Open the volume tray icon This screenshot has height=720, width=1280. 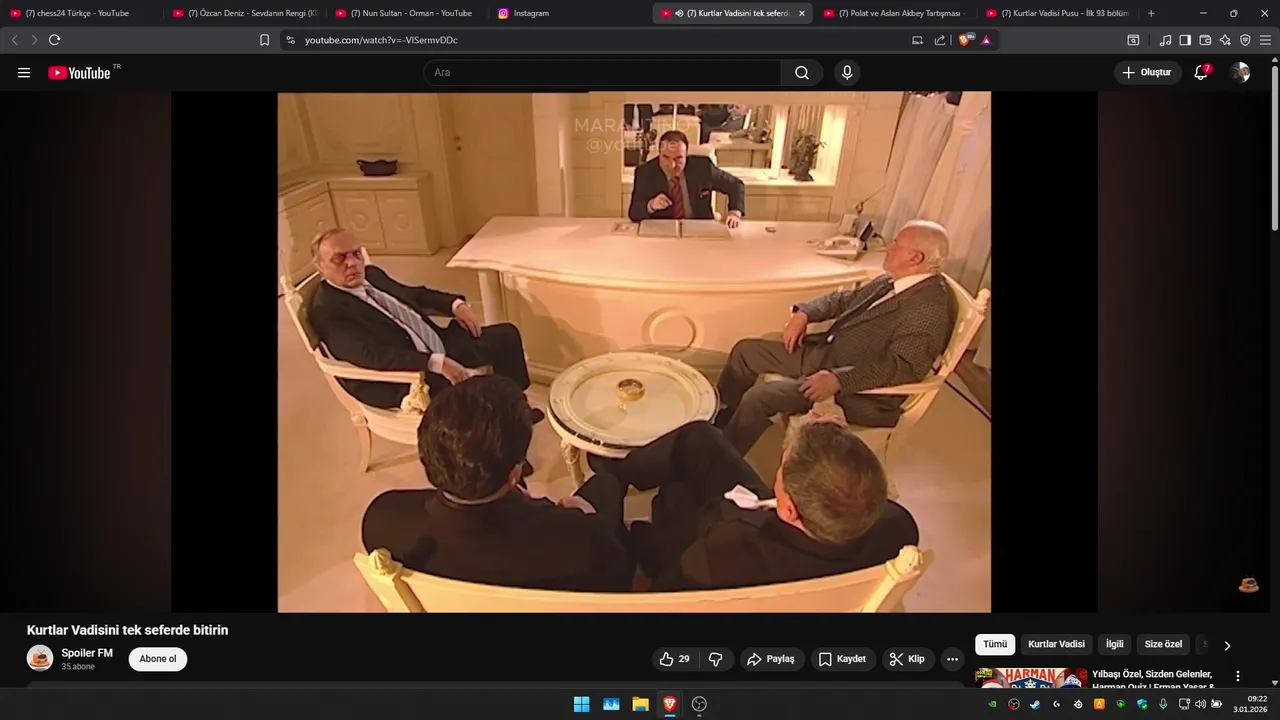pos(1200,704)
